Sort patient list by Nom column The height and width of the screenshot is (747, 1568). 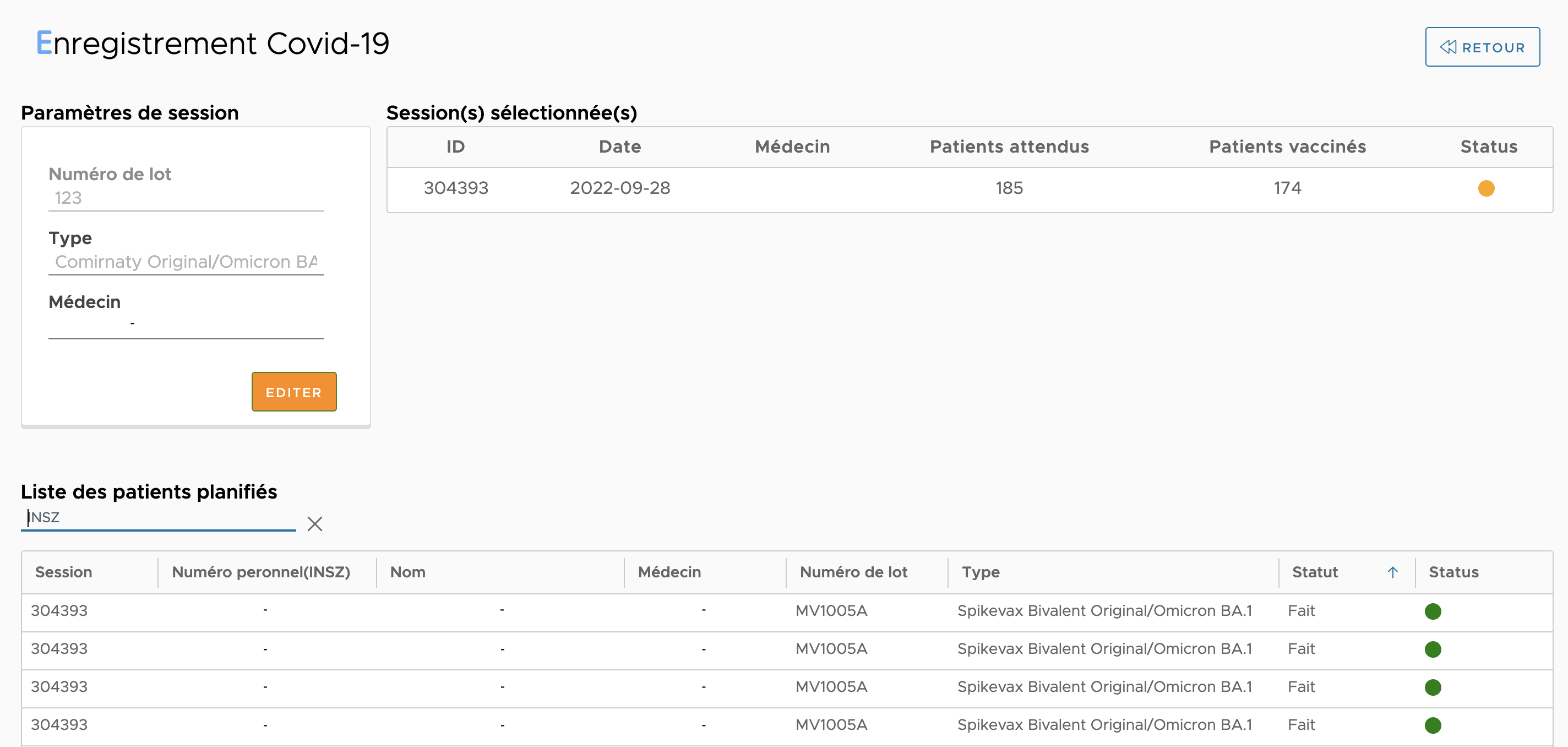[x=408, y=572]
